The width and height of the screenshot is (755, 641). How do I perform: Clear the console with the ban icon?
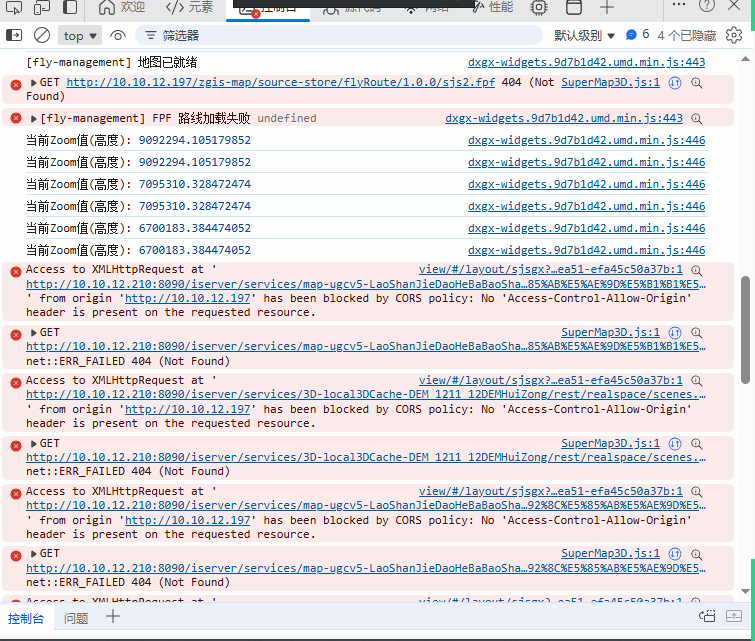click(42, 35)
